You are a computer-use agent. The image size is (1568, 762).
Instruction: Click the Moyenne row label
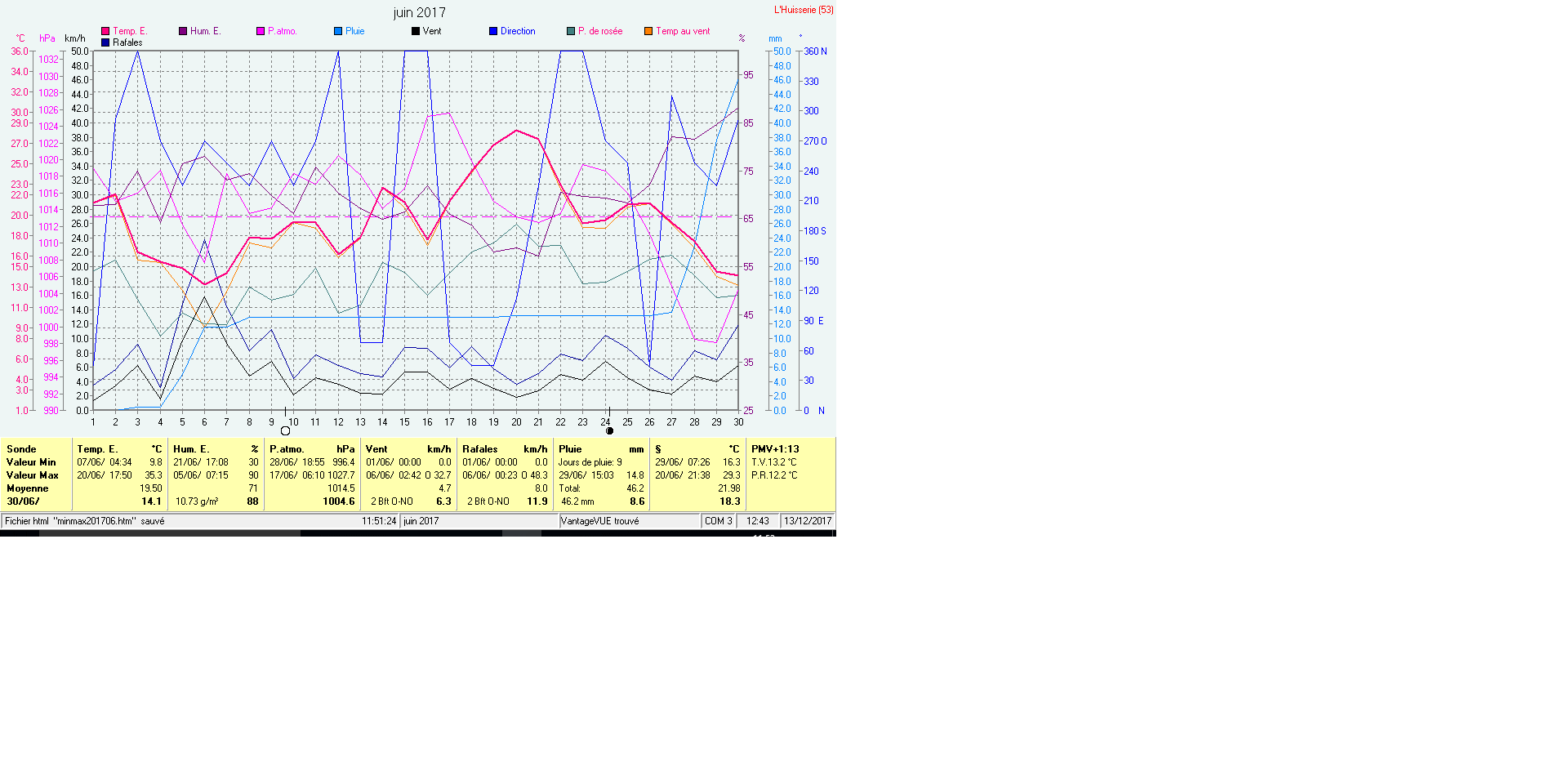pos(28,488)
